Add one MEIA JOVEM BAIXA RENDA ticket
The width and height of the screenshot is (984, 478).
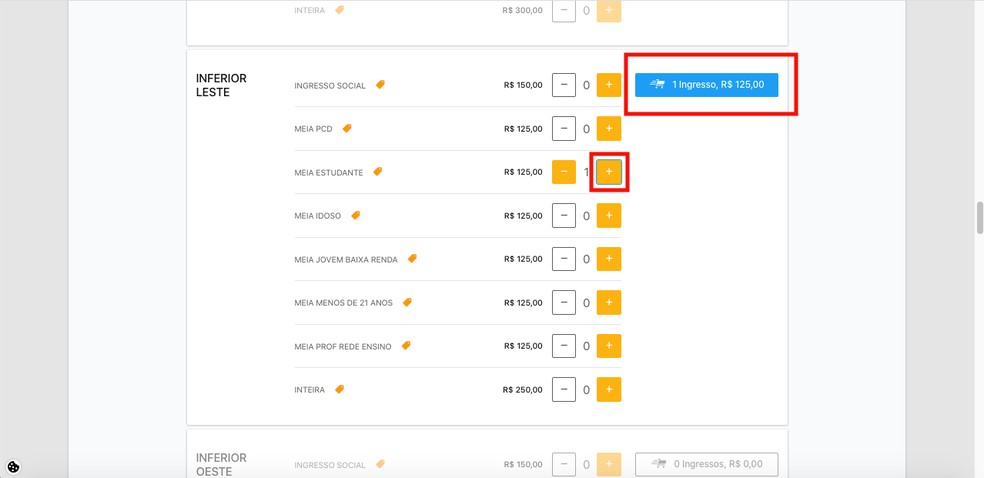[x=609, y=259]
